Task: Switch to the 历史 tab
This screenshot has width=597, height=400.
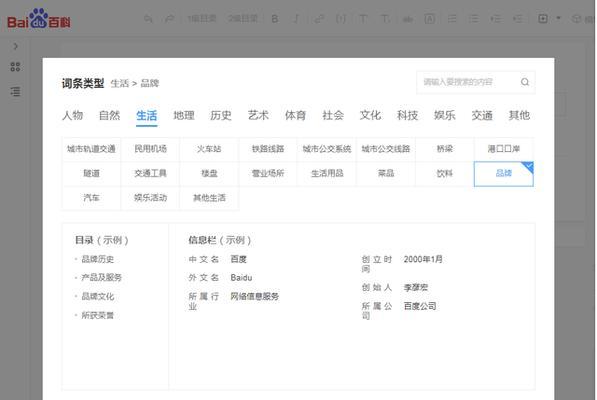Action: [x=221, y=115]
